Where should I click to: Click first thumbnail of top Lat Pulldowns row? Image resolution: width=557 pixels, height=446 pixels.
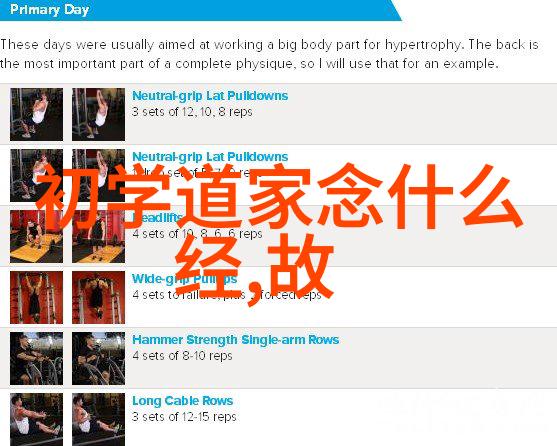pos(37,114)
